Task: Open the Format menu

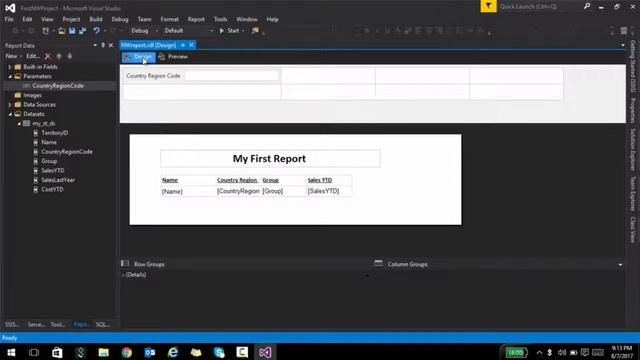Action: 169,19
